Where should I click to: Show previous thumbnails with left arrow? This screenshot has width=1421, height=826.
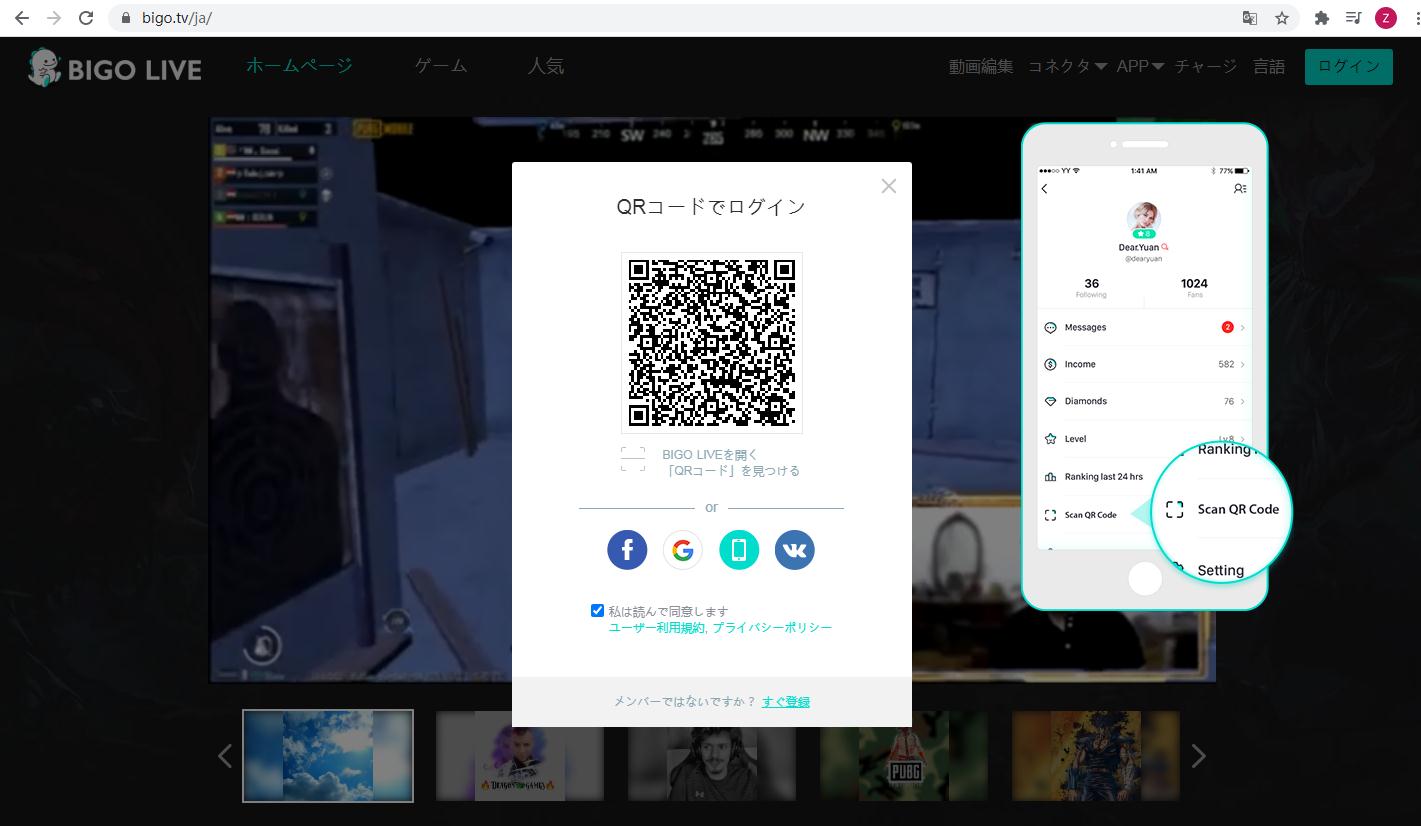click(225, 756)
